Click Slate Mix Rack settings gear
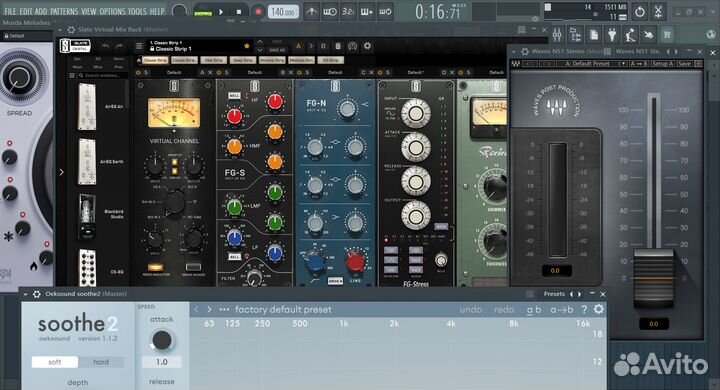Viewport: 720px width, 390px height. click(367, 46)
